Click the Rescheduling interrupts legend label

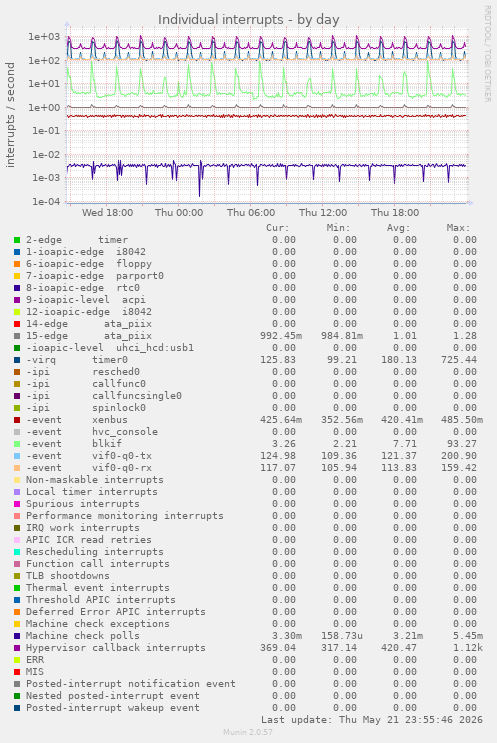tap(95, 552)
